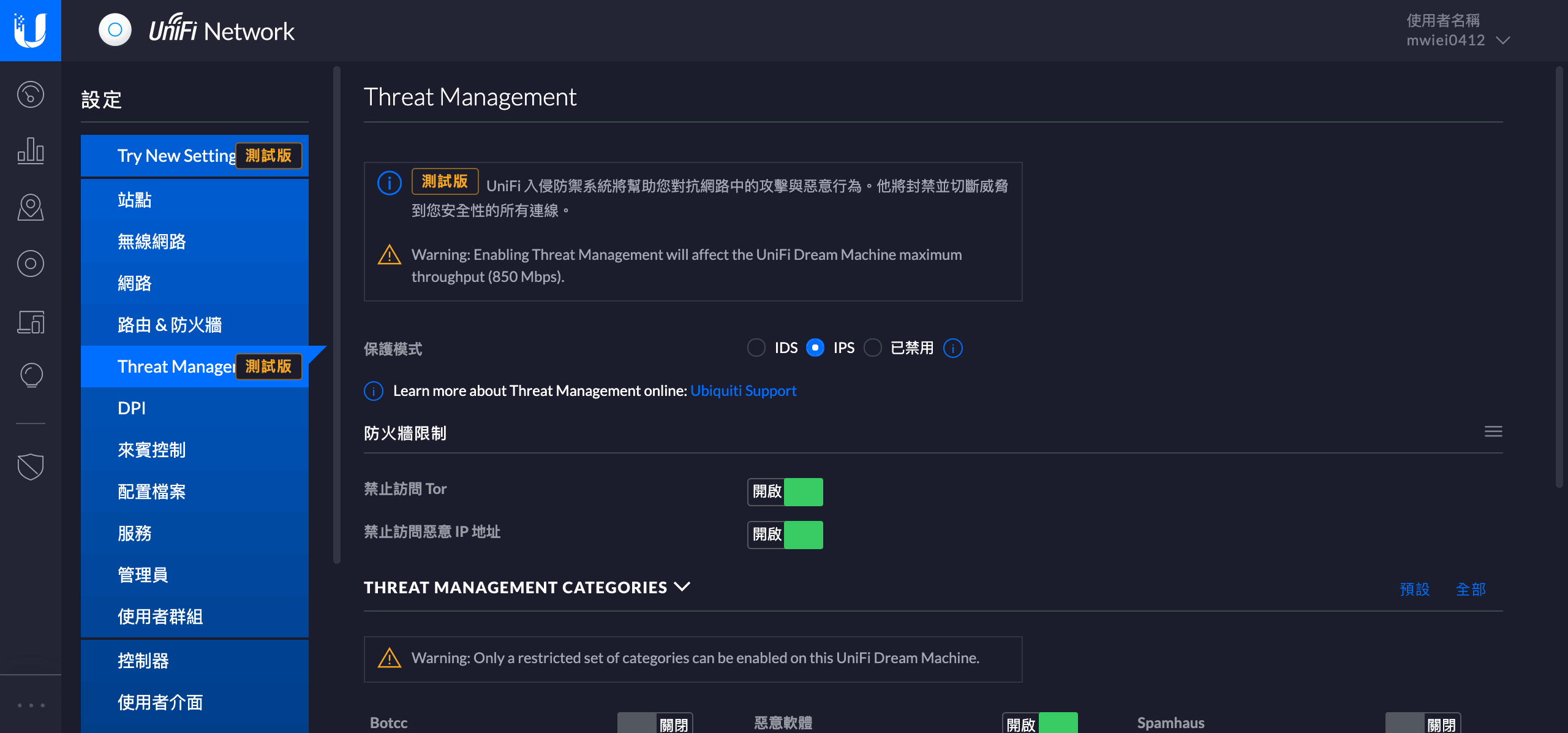Viewport: 1568px width, 733px height.
Task: Open the Map pin icon in the sidebar
Action: pos(31,207)
